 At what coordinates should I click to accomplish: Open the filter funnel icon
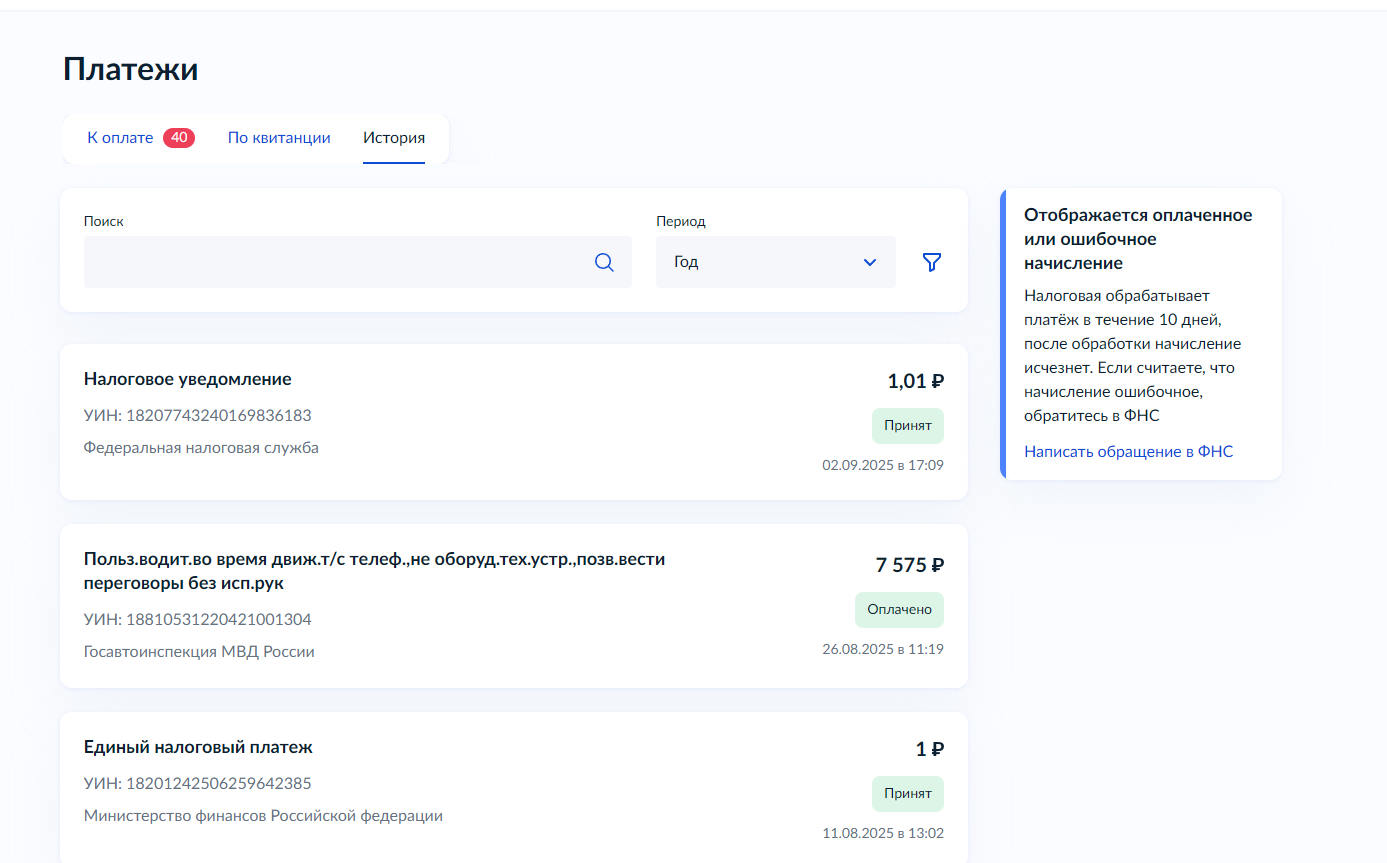tap(932, 262)
